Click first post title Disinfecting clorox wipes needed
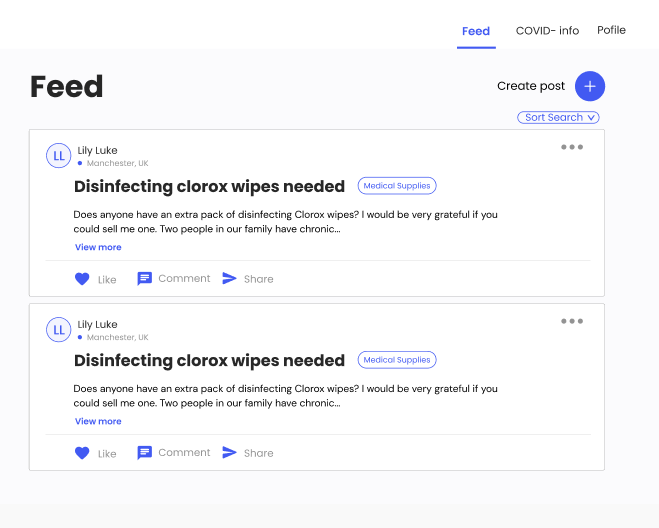Viewport: 659px width, 528px height. 209,186
